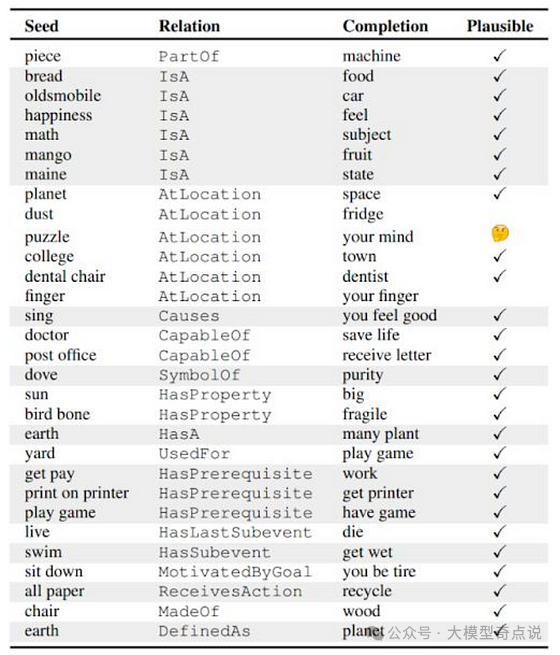560x655 pixels.
Task: Click the checkmark in the dove row
Action: point(499,374)
